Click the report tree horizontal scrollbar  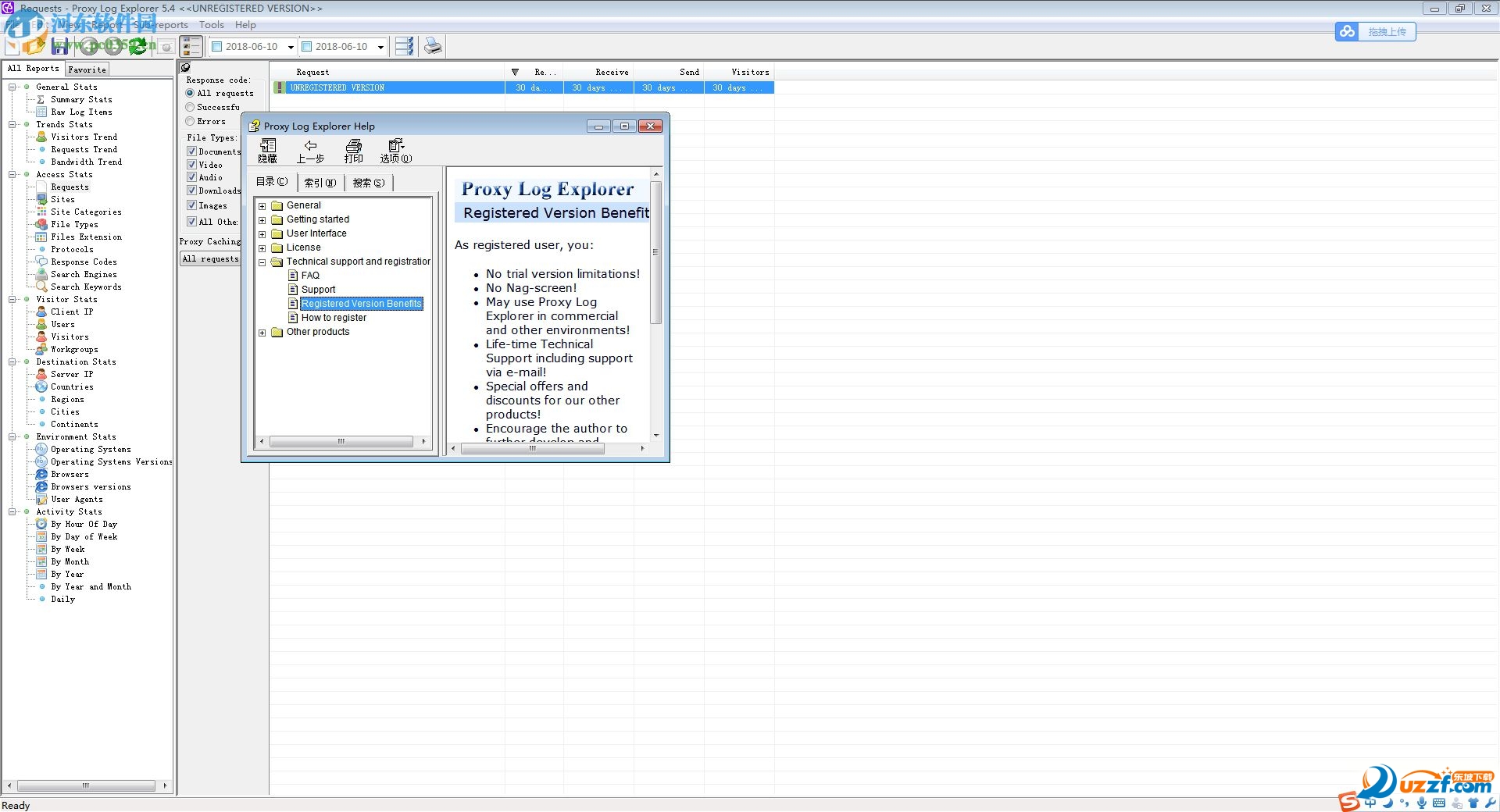86,785
